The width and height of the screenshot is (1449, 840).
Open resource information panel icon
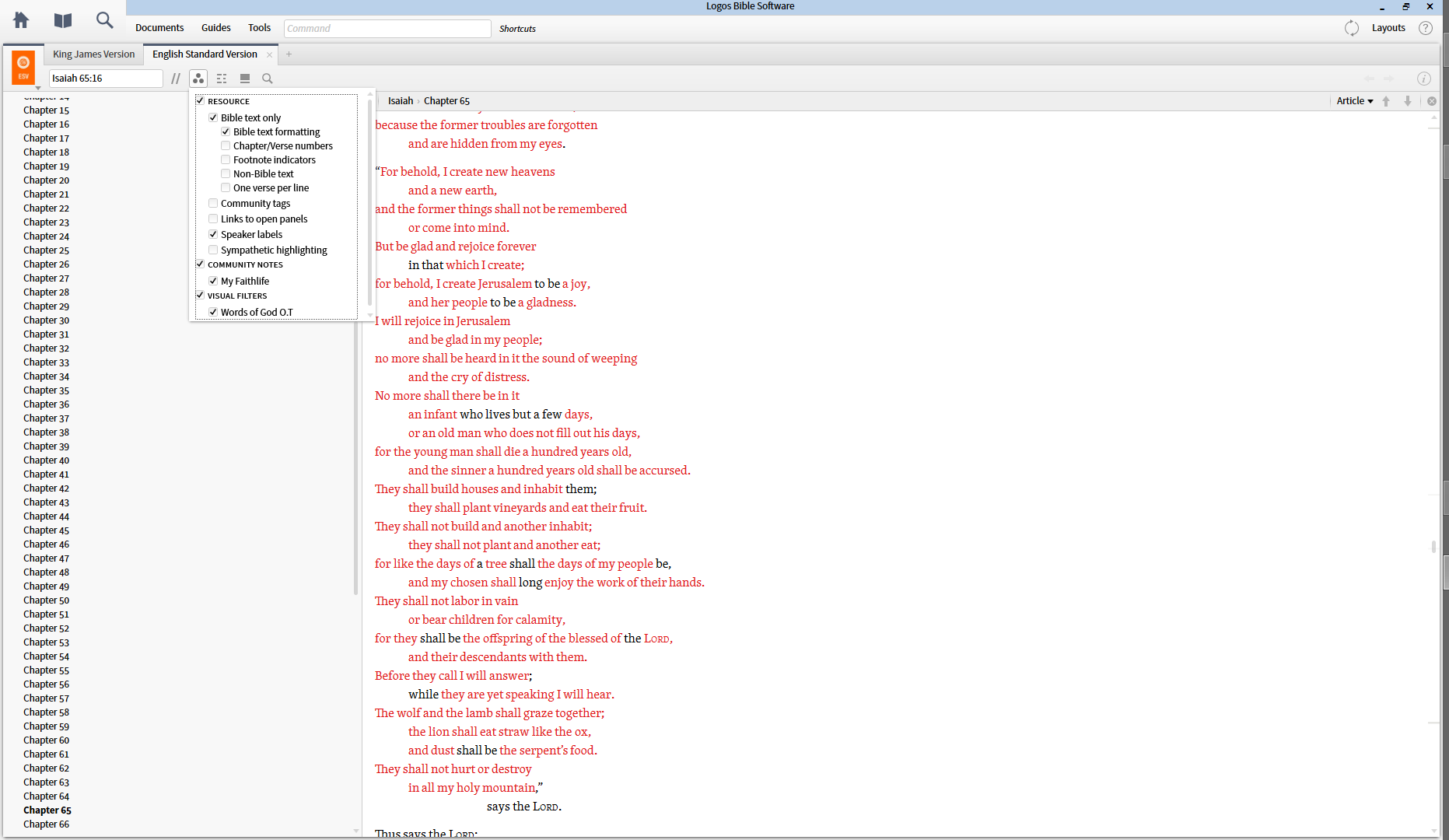(1424, 79)
